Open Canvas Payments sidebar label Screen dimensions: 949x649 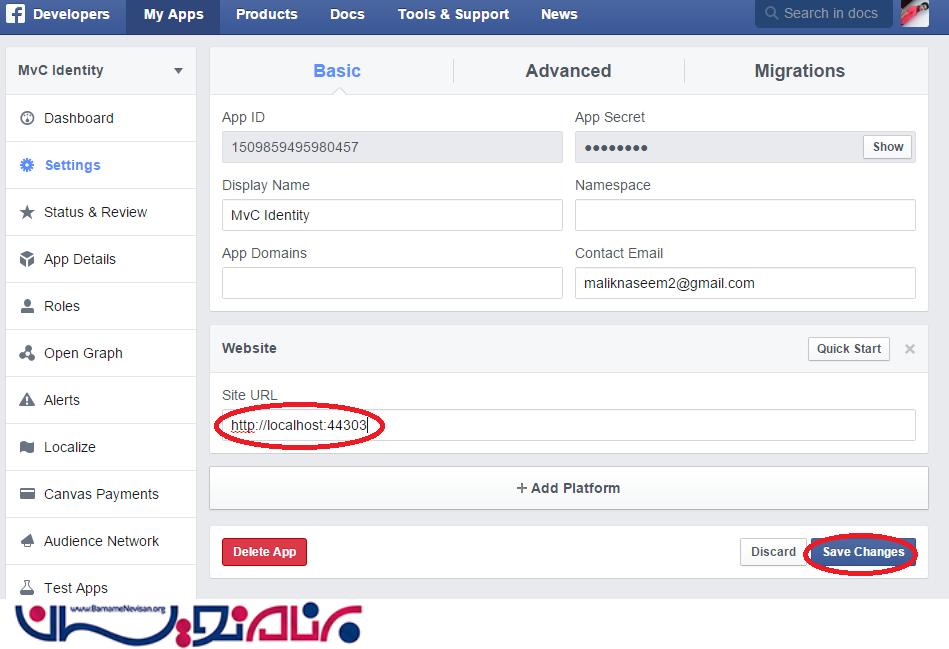click(x=101, y=494)
